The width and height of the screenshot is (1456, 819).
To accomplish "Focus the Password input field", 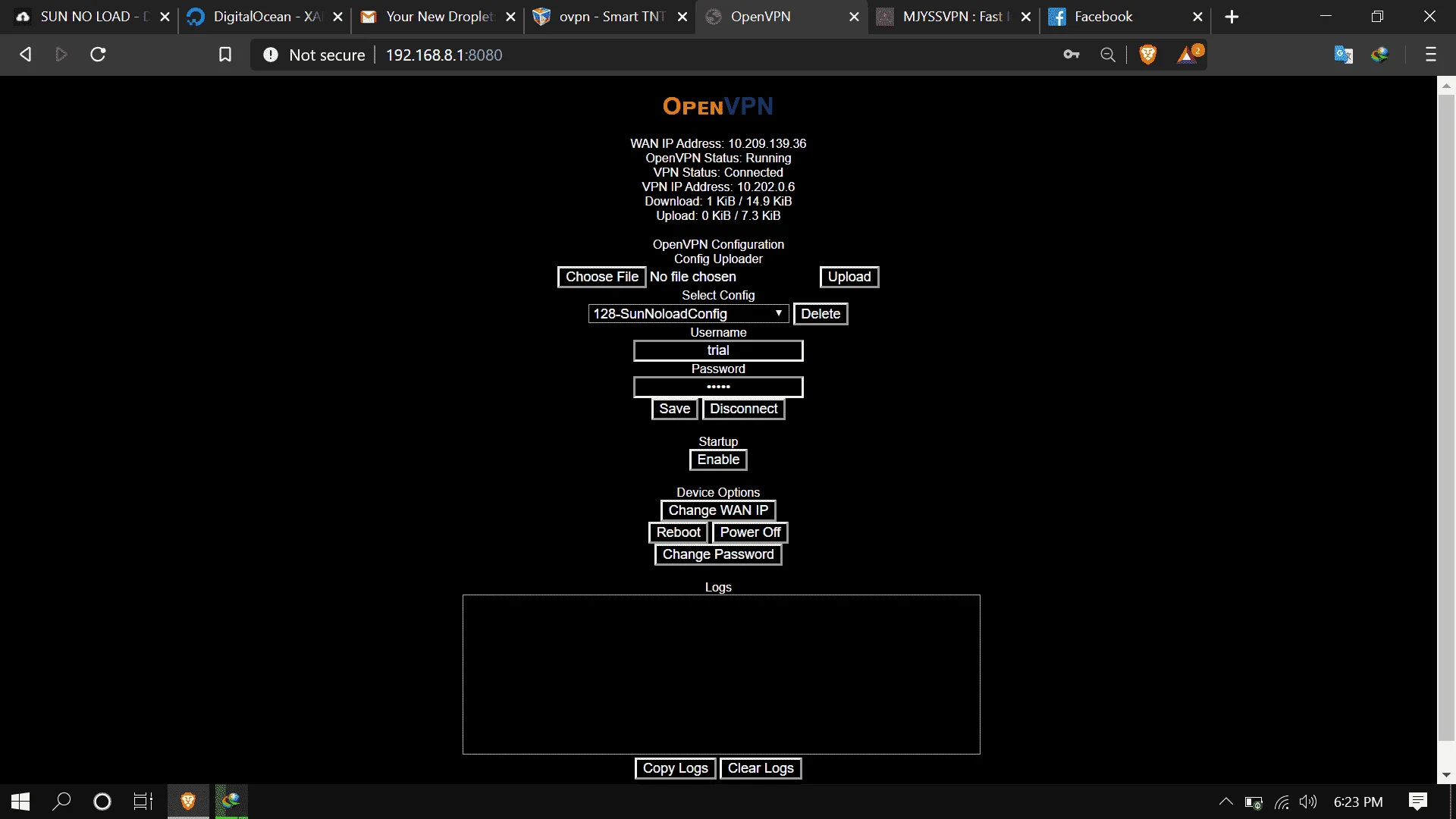I will (718, 387).
